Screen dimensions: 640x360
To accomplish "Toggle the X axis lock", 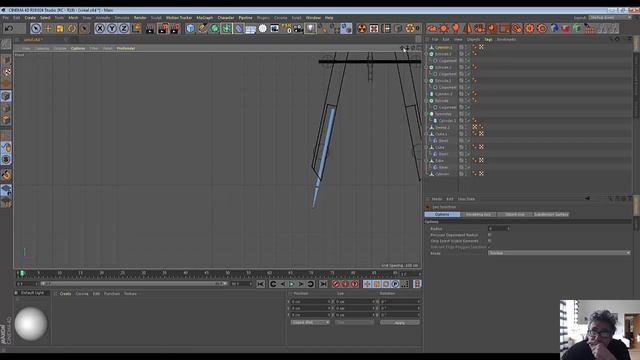I will click(x=100, y=28).
